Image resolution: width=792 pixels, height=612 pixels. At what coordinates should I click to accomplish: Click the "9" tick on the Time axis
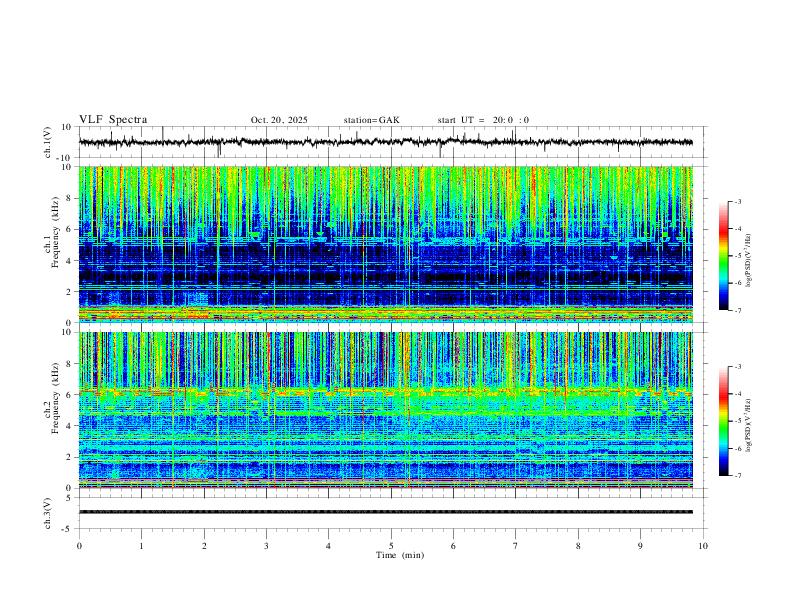coord(640,546)
